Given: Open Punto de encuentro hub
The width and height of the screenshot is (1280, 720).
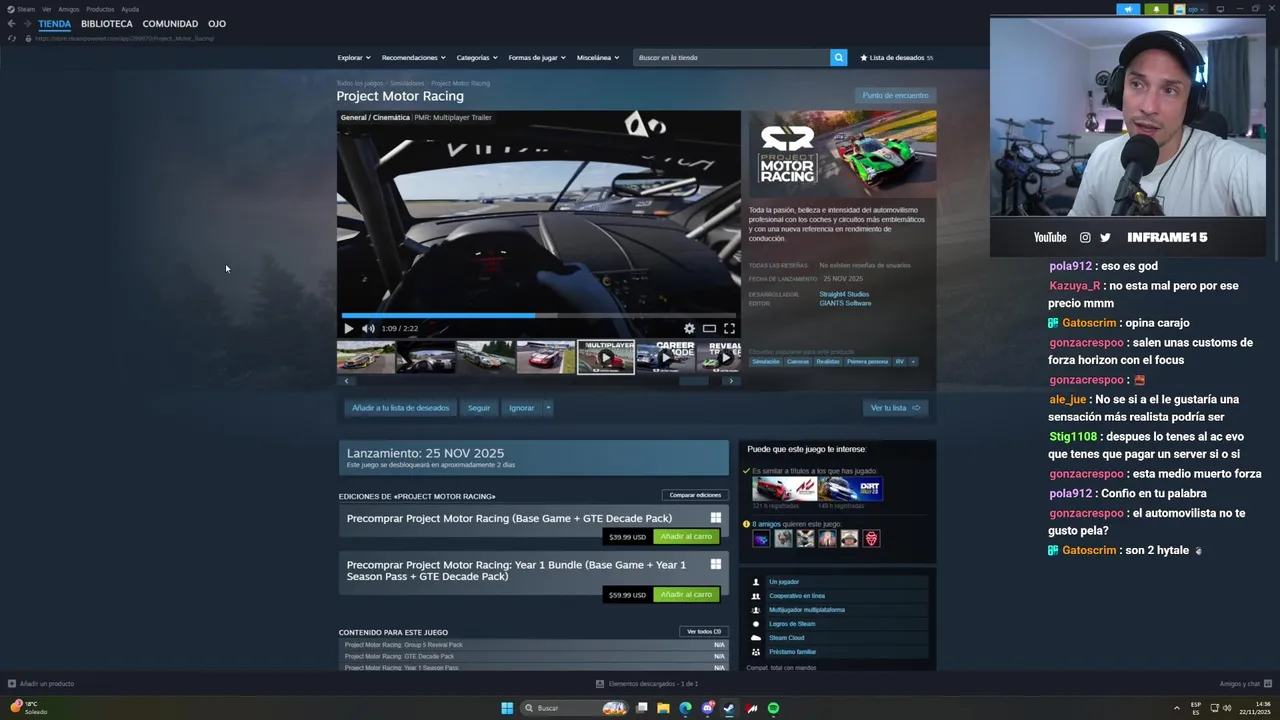Looking at the screenshot, I should 895,95.
